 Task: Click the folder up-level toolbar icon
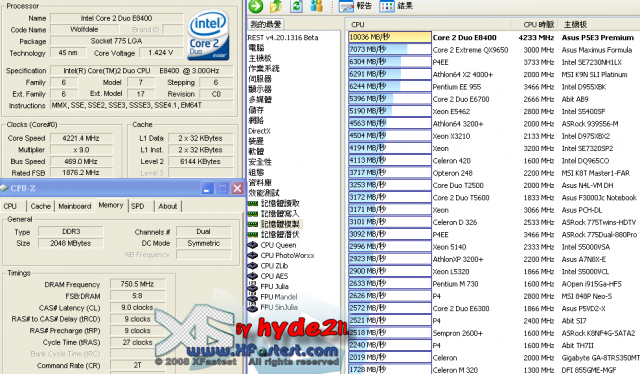276,6
